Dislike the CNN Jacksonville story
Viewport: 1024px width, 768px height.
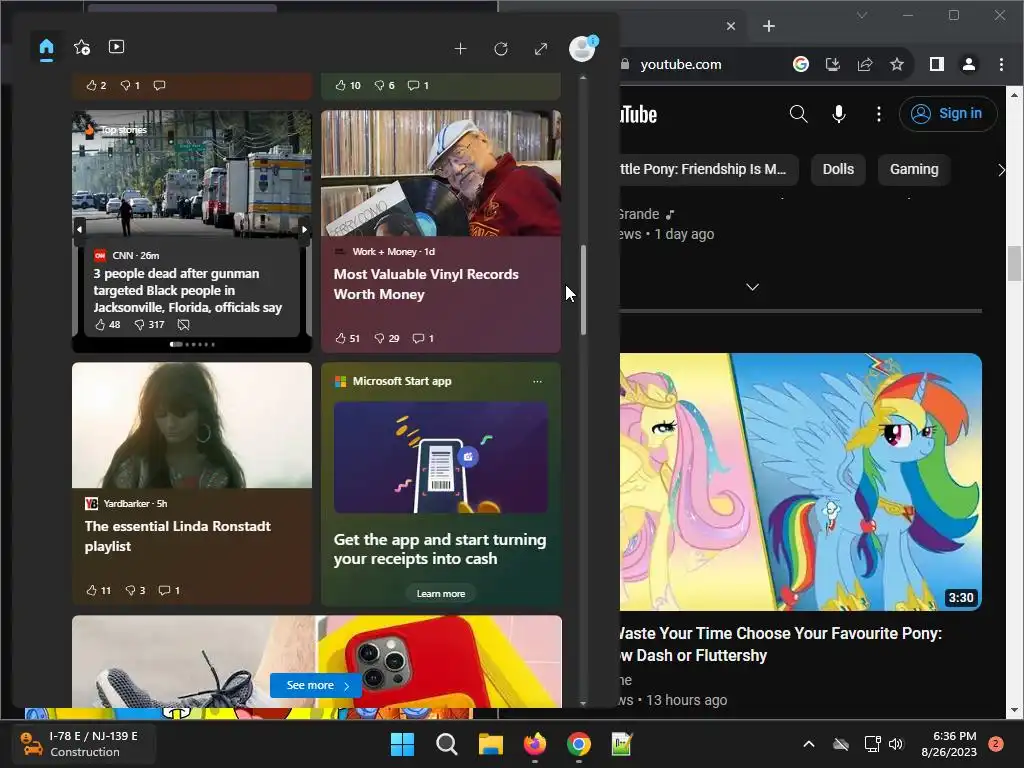click(x=150, y=325)
